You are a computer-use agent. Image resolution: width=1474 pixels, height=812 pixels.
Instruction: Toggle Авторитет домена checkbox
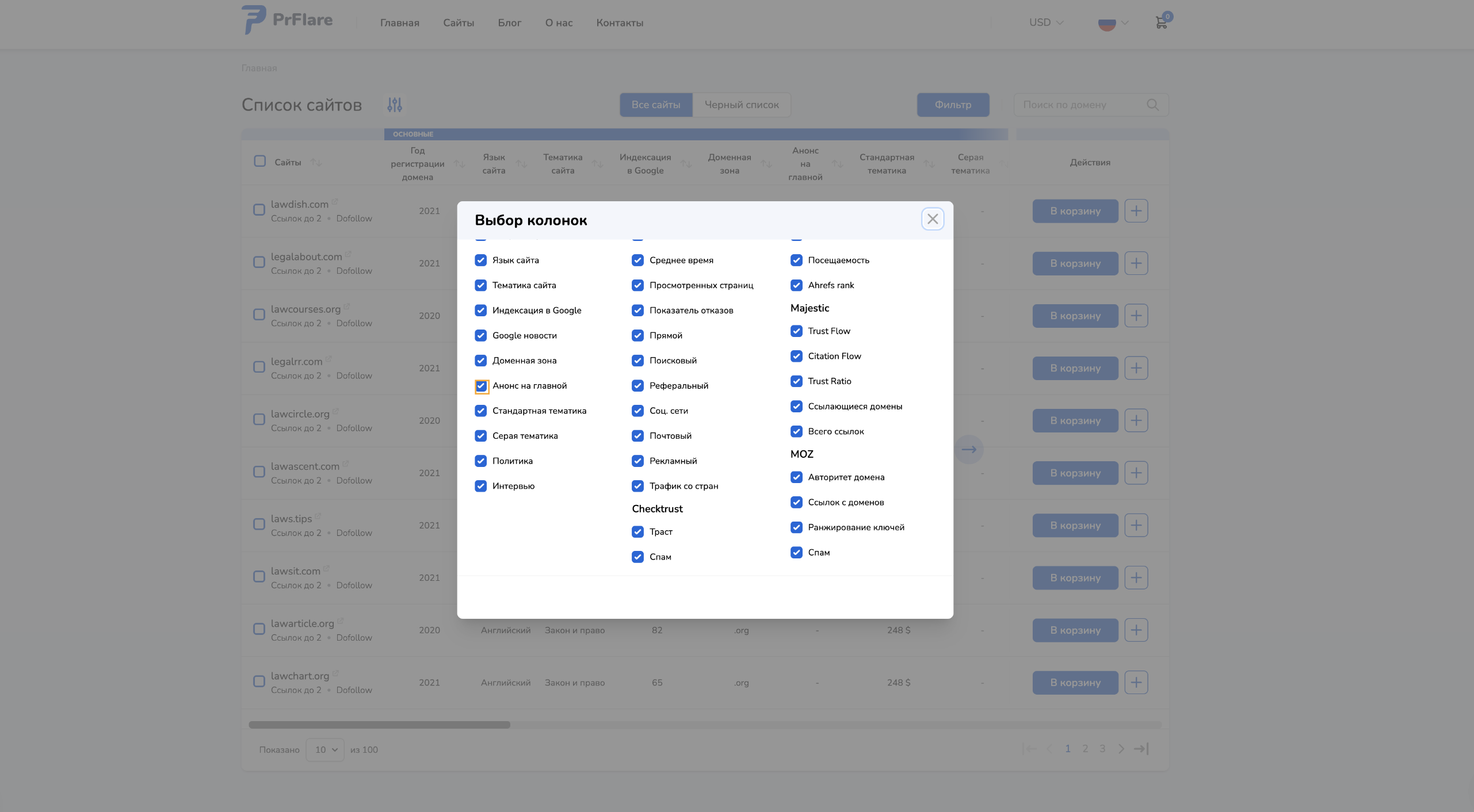point(796,477)
